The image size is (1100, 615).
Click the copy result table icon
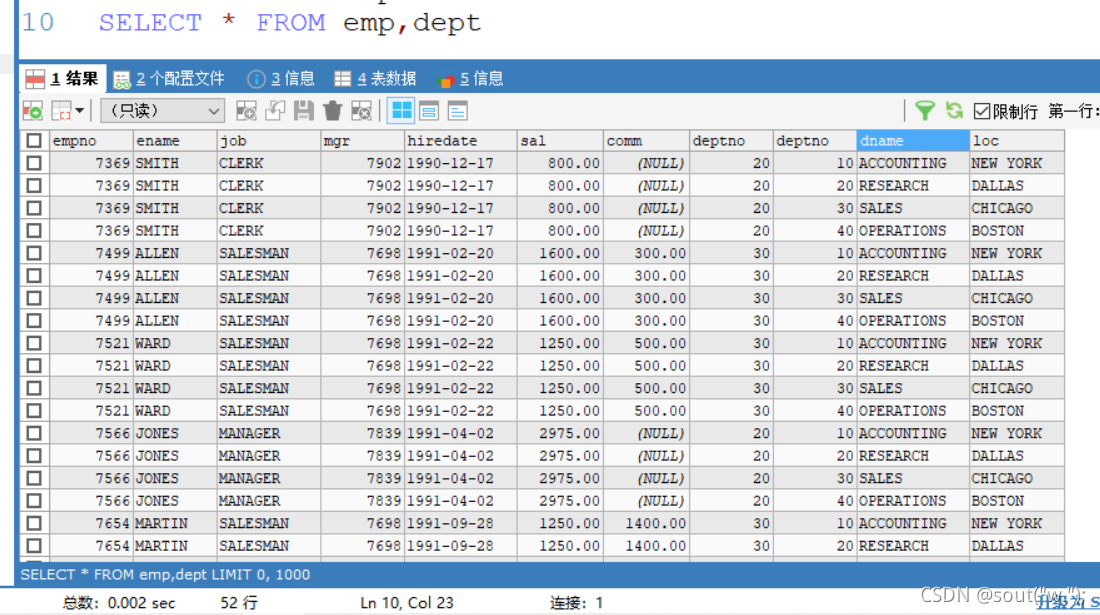[62, 111]
